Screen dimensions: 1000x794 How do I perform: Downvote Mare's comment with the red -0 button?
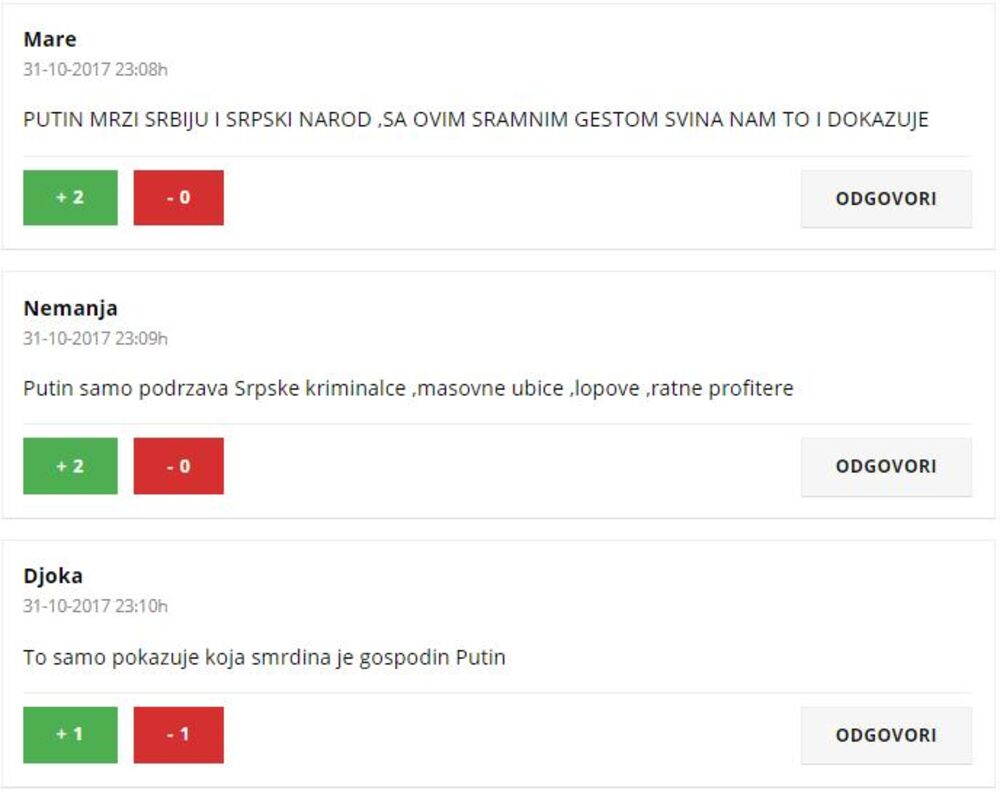pyautogui.click(x=178, y=198)
